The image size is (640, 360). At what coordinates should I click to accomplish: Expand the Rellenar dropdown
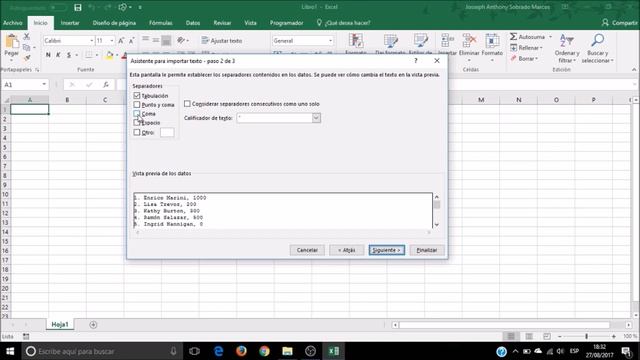point(541,48)
